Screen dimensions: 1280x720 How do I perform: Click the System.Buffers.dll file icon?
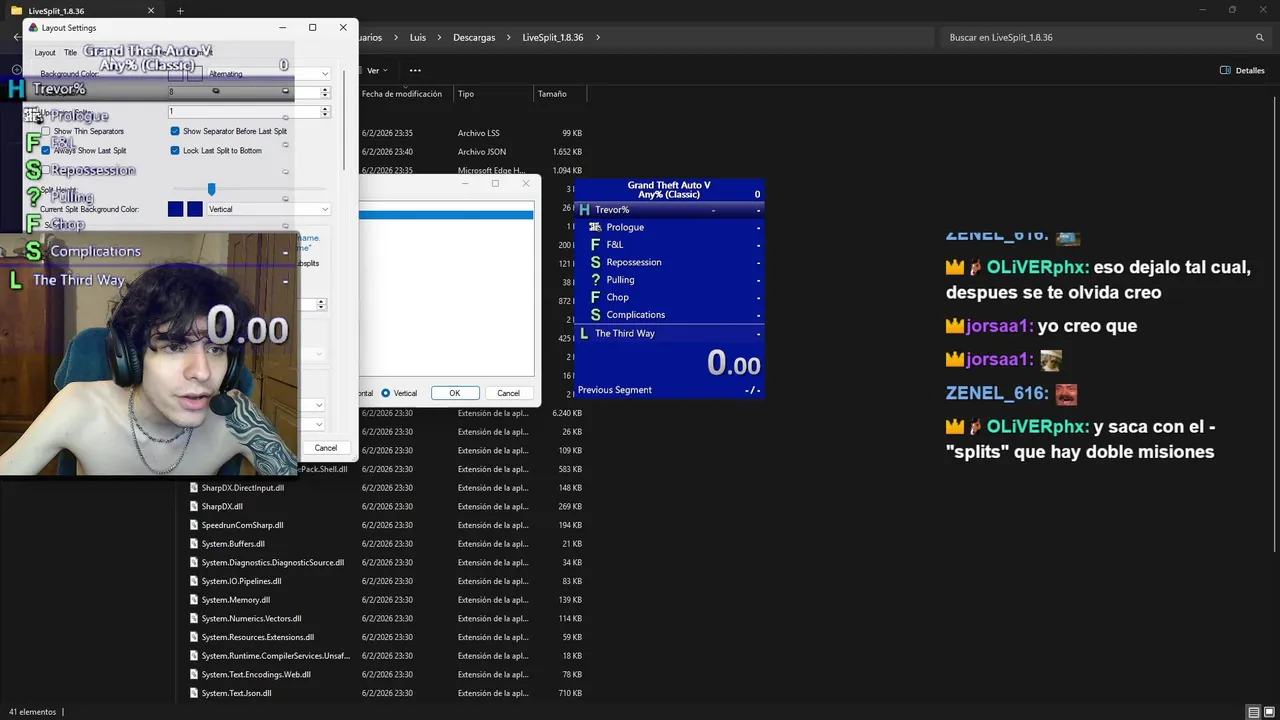coord(194,544)
